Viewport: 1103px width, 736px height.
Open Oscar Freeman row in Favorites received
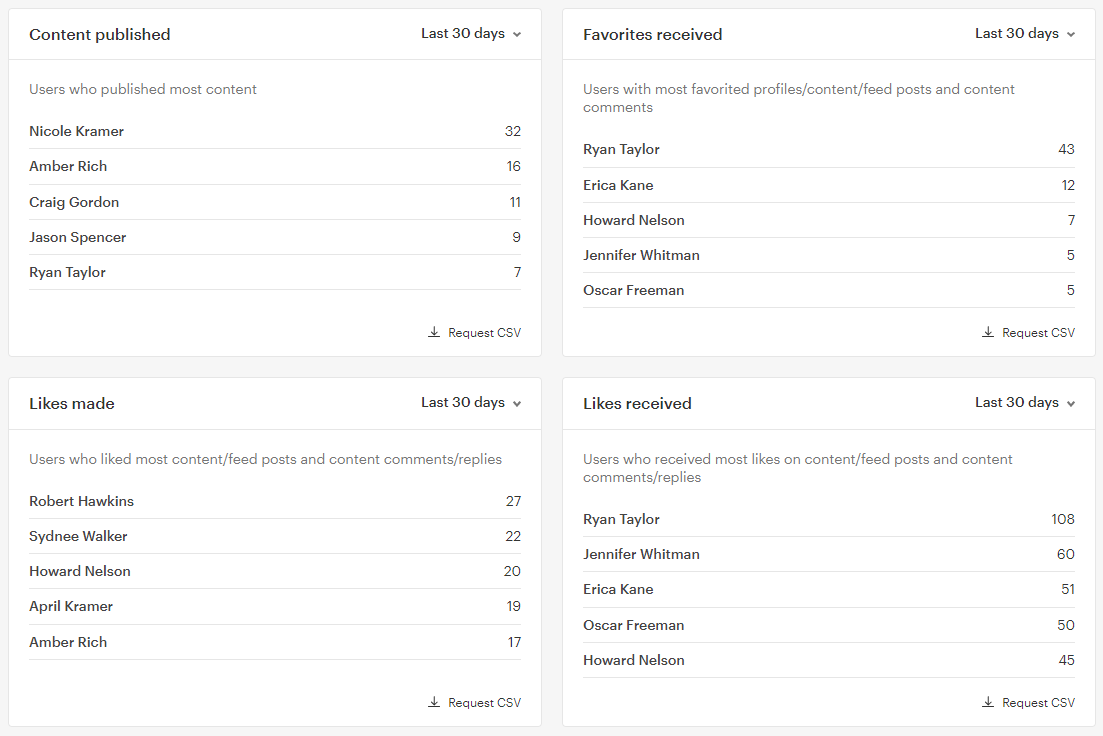(x=829, y=291)
